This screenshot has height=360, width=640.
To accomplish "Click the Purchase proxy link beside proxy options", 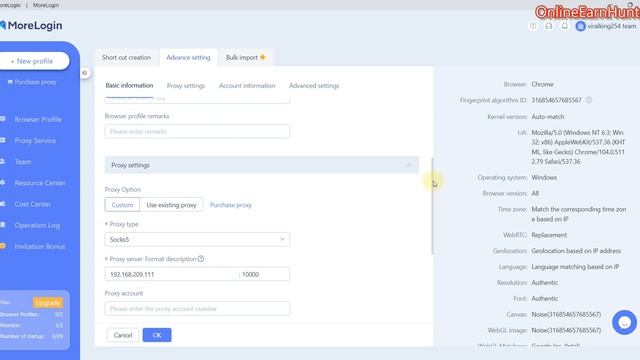I will pos(231,205).
